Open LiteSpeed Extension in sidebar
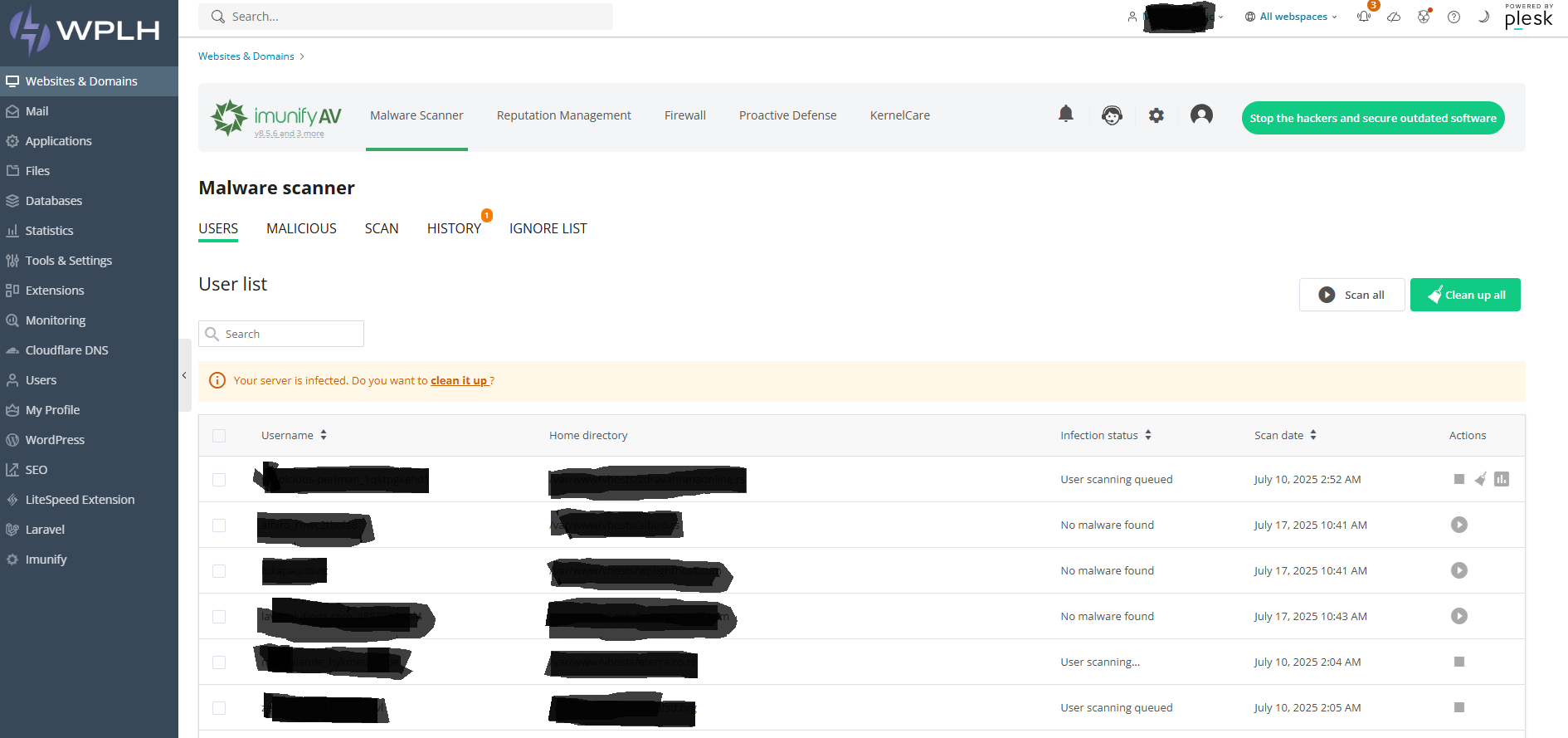This screenshot has height=738, width=1568. tap(89, 500)
